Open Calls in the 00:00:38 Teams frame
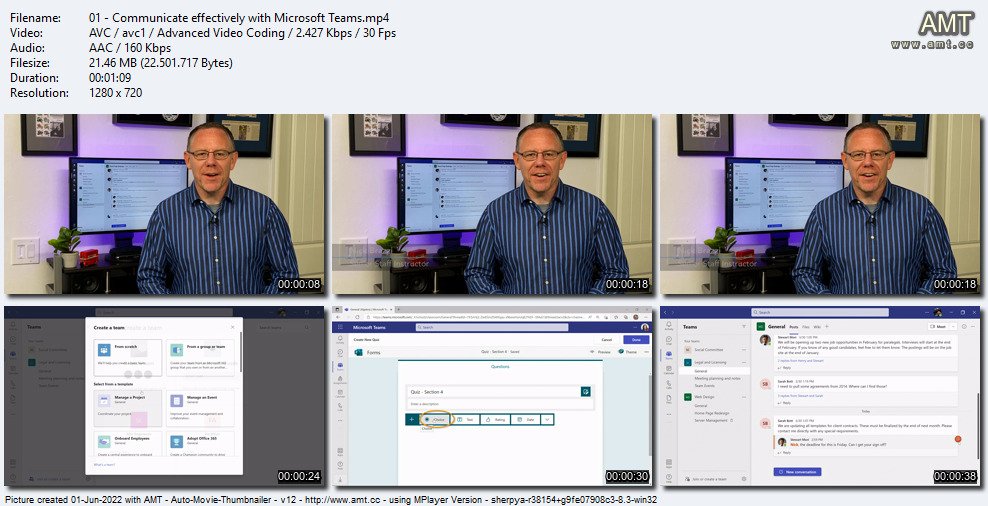Viewport: 988px width, 506px height. 669,384
